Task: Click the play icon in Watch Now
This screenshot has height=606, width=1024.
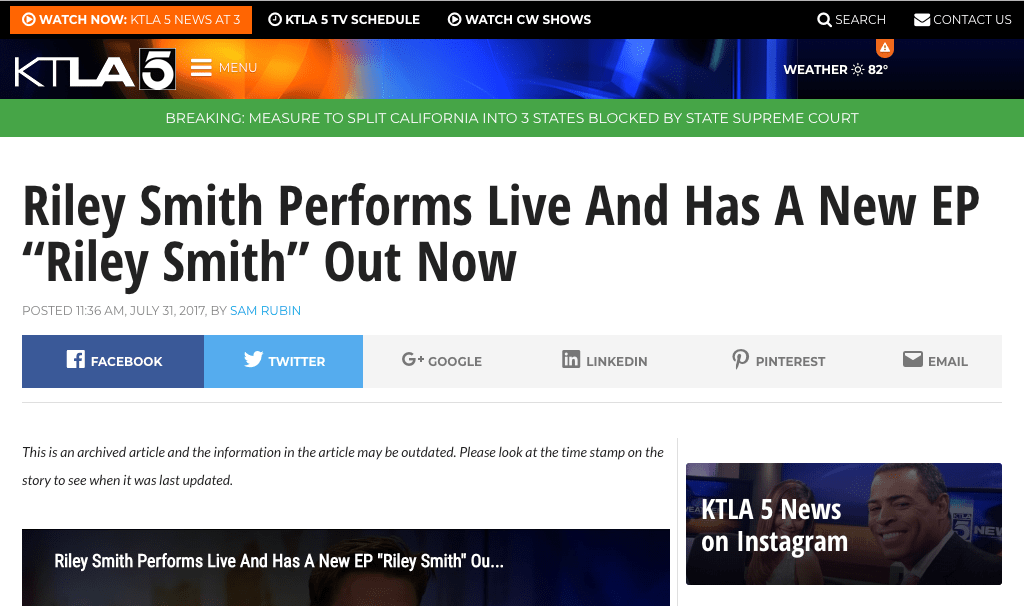Action: tap(29, 20)
